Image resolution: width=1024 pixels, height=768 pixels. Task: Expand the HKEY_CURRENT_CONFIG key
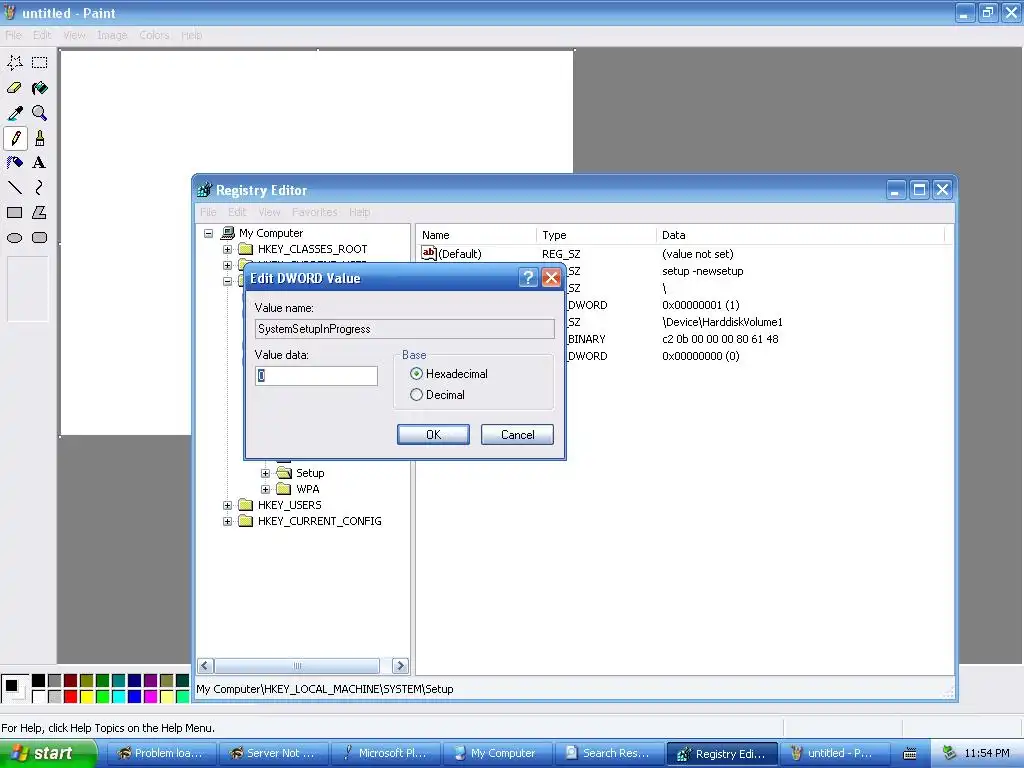click(x=227, y=521)
